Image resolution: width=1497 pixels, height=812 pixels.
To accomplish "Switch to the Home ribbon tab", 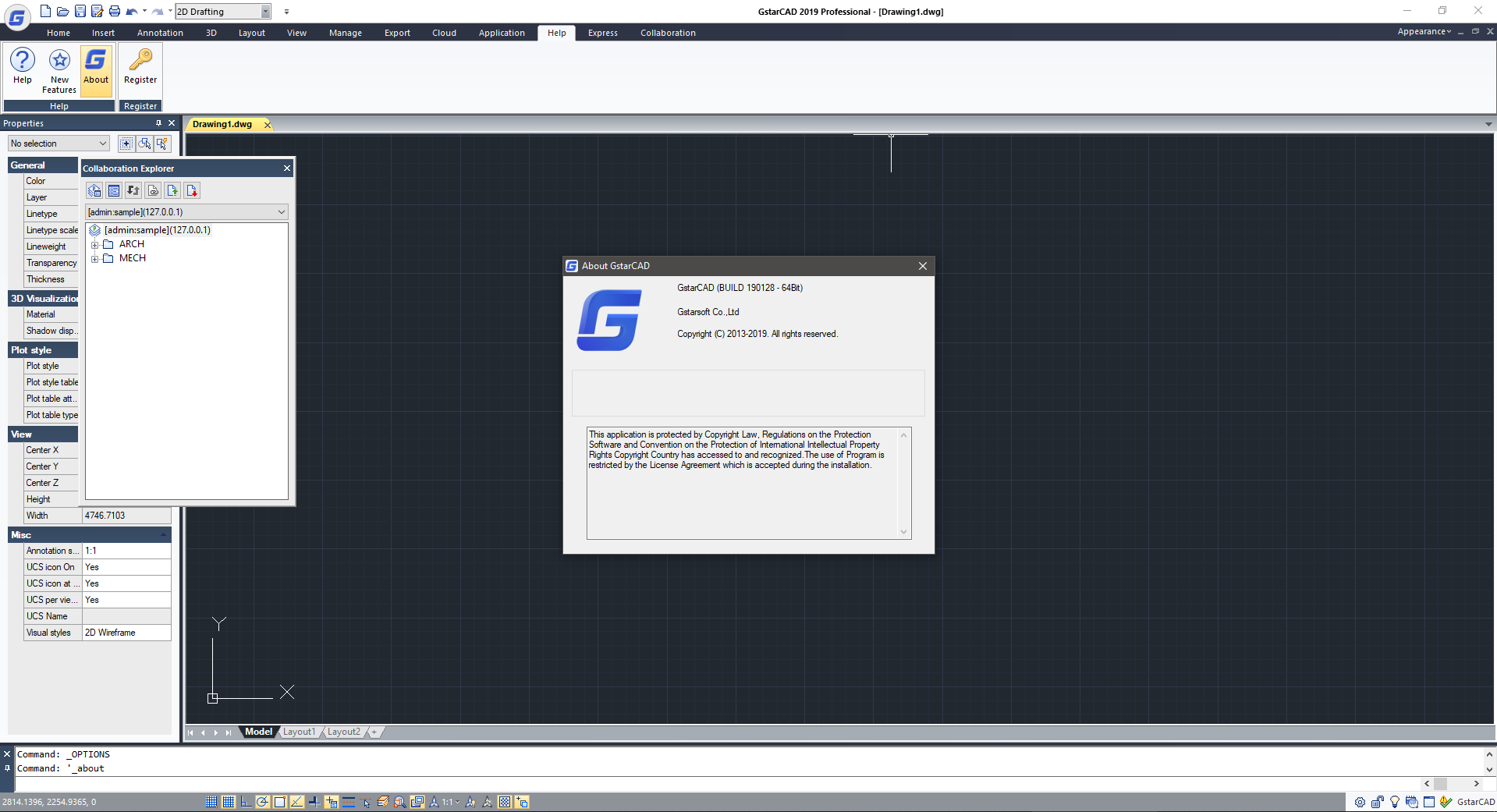I will pyautogui.click(x=59, y=33).
